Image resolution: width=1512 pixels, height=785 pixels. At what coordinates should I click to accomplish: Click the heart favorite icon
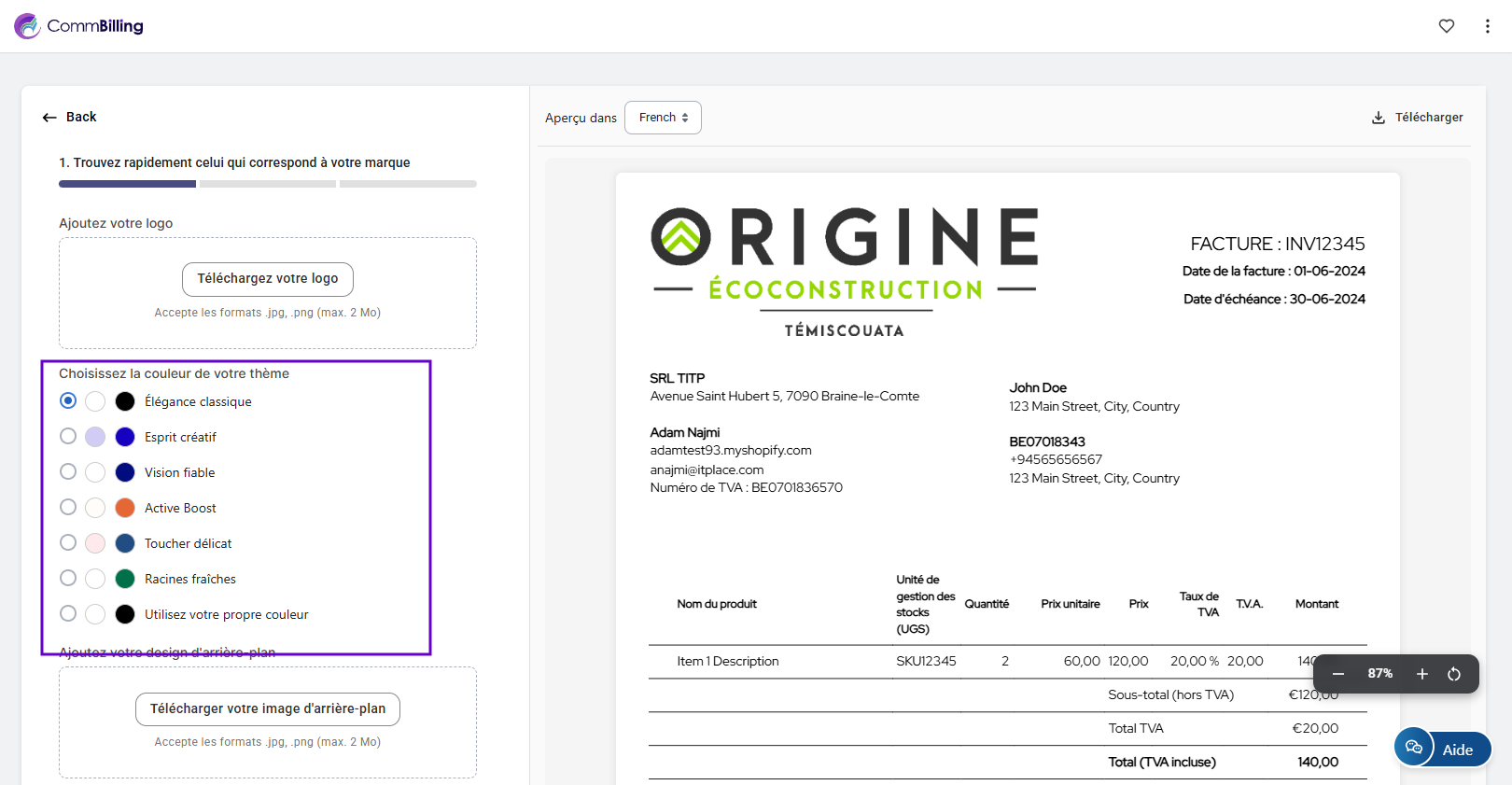[x=1446, y=26]
